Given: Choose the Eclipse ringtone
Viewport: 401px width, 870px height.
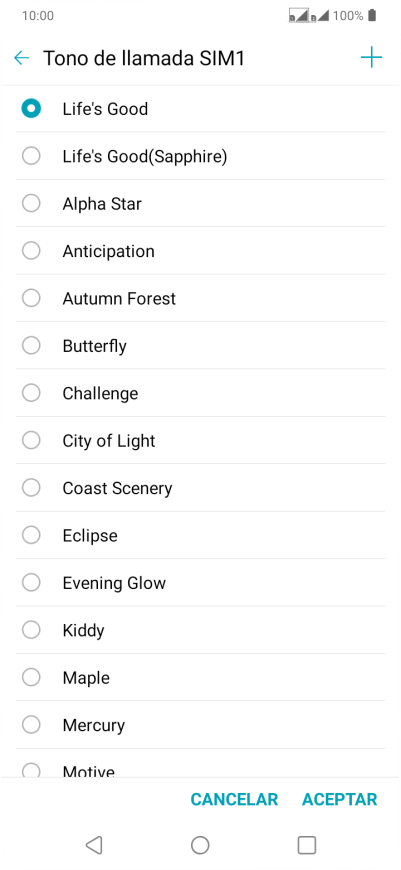Looking at the screenshot, I should pos(200,535).
